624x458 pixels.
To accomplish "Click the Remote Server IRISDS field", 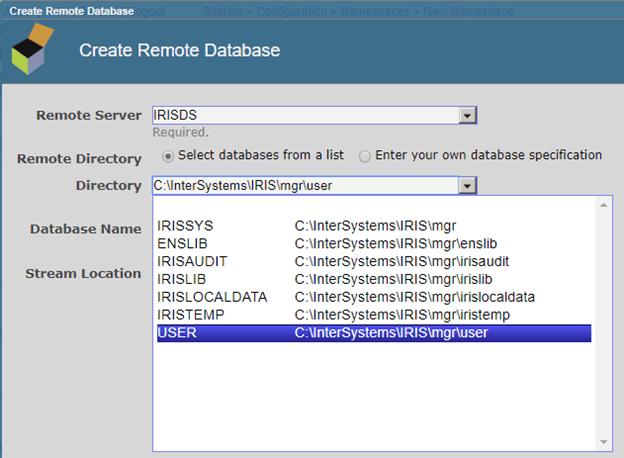I will click(305, 115).
